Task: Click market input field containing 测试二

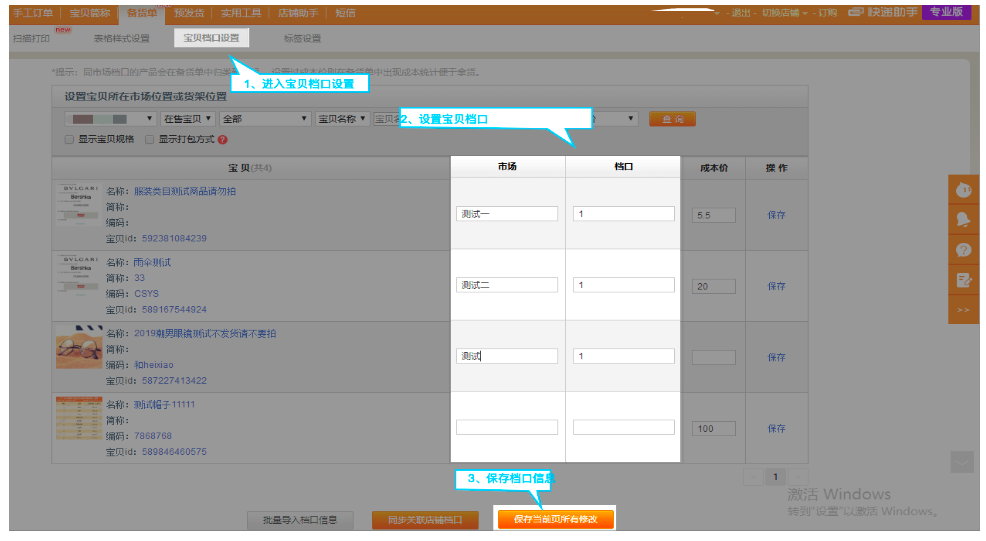Action: pos(506,286)
